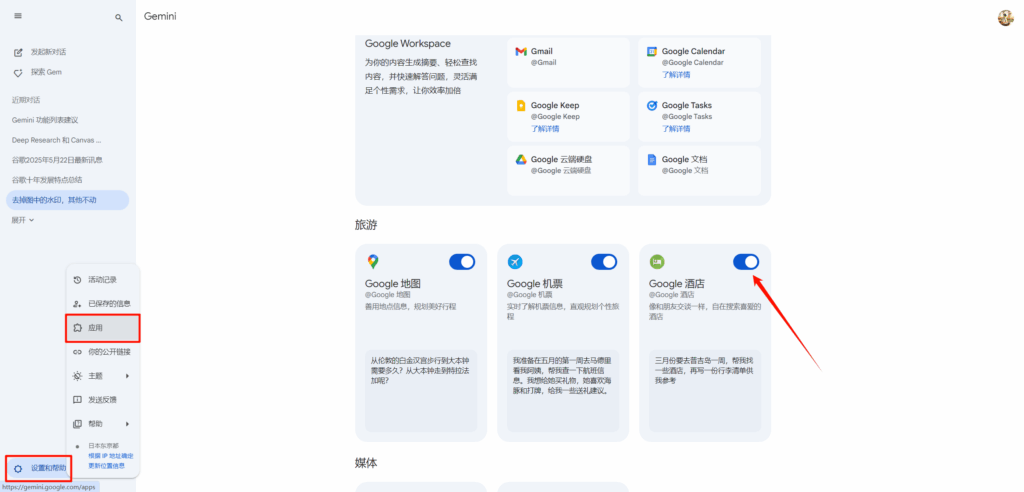Viewport: 1024px width, 492px height.
Task: Click the 主题 brightness icon
Action: pos(77,376)
